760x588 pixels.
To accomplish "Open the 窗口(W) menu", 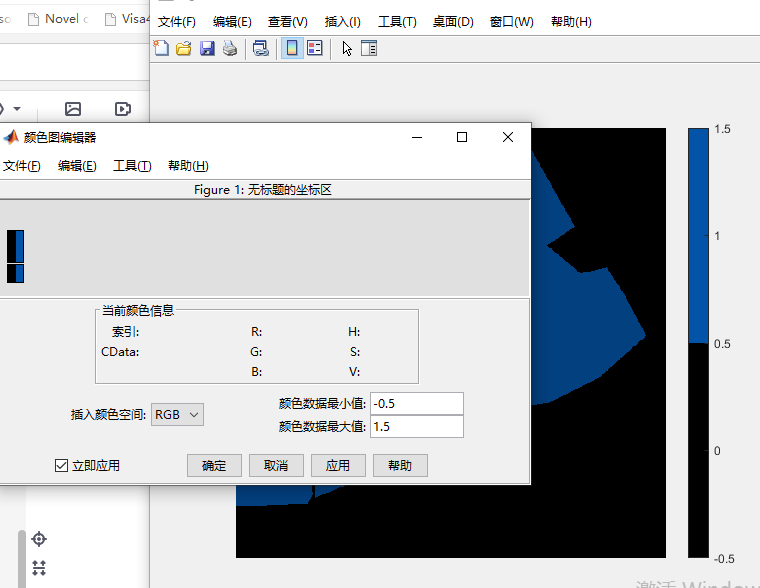I will click(511, 22).
